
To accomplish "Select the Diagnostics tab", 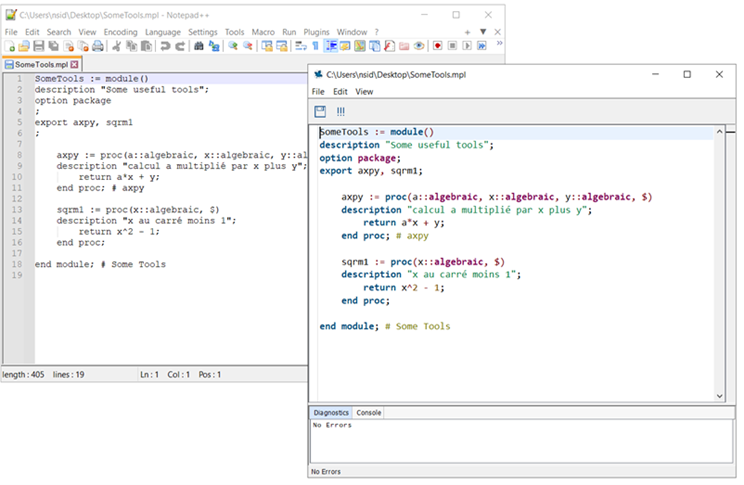I will (331, 412).
